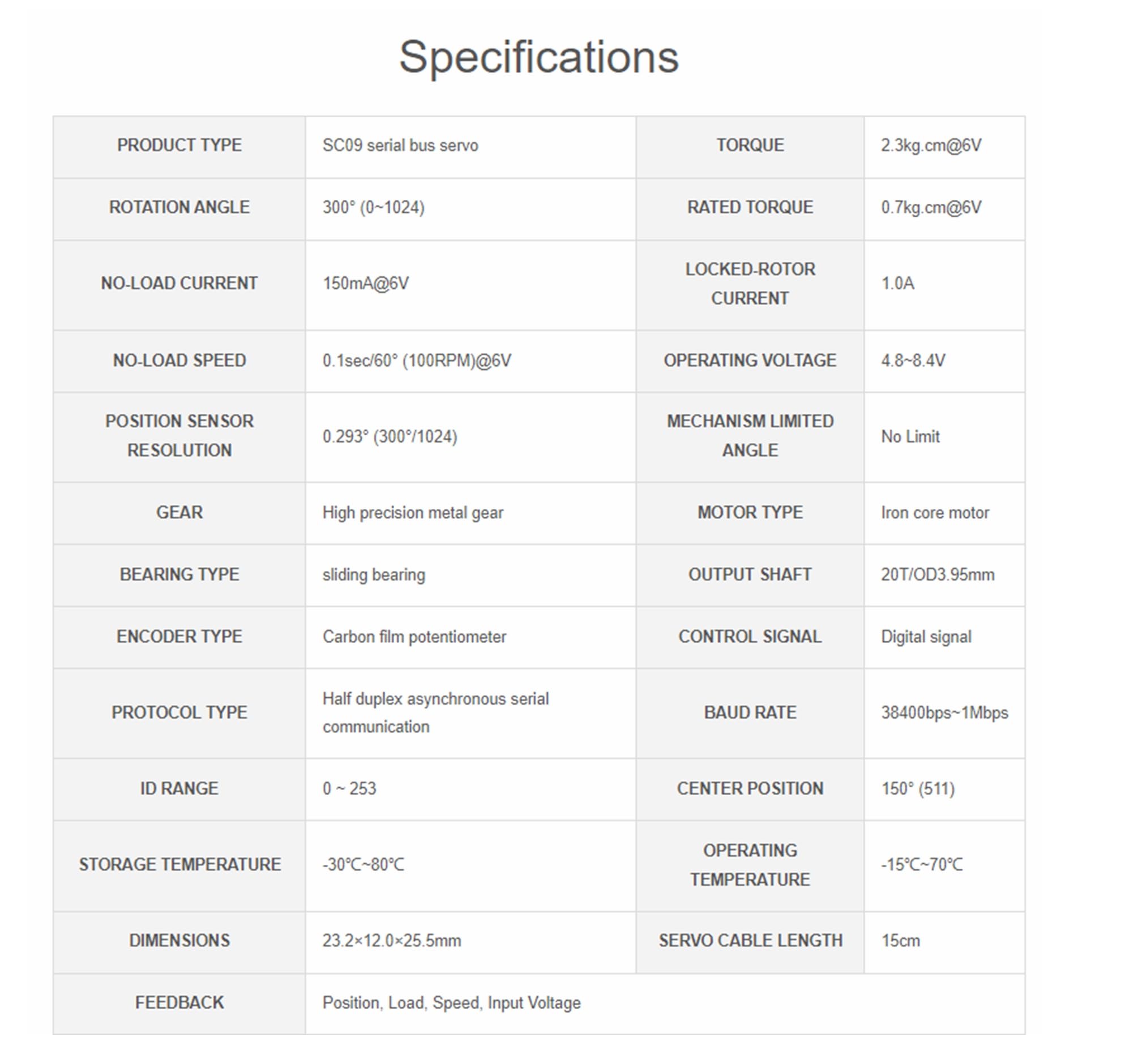Select the 2.3kg.cm@6V torque value
Viewport: 1121px width, 1064px height.
(930, 146)
